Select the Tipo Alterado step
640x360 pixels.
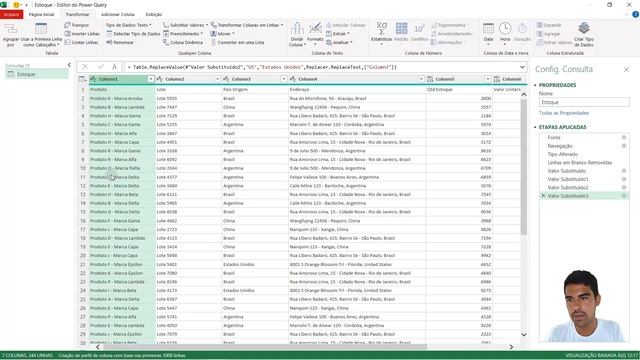coord(562,154)
